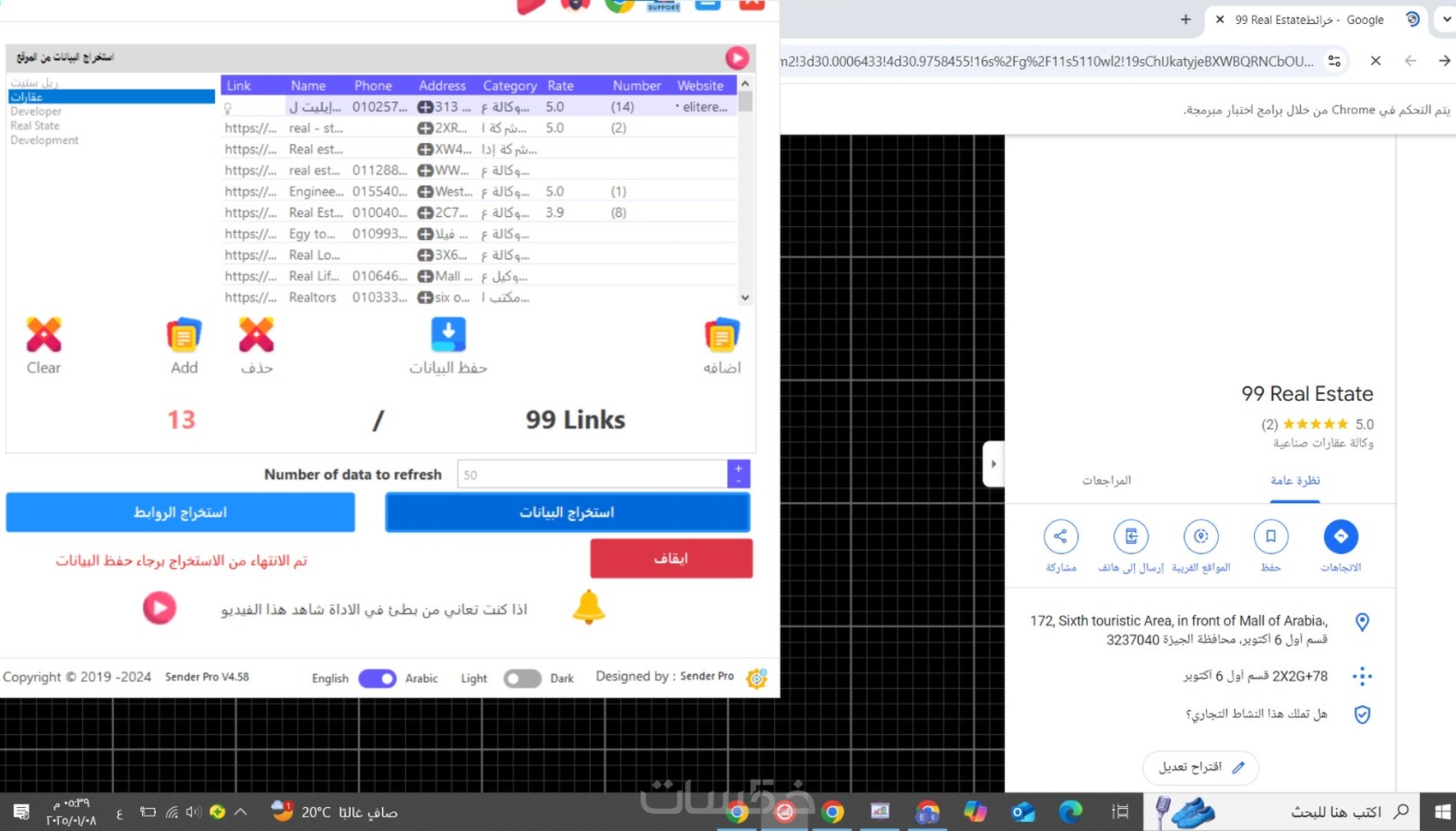Click the اضافه add icon
The height and width of the screenshot is (831, 1456).
click(721, 335)
